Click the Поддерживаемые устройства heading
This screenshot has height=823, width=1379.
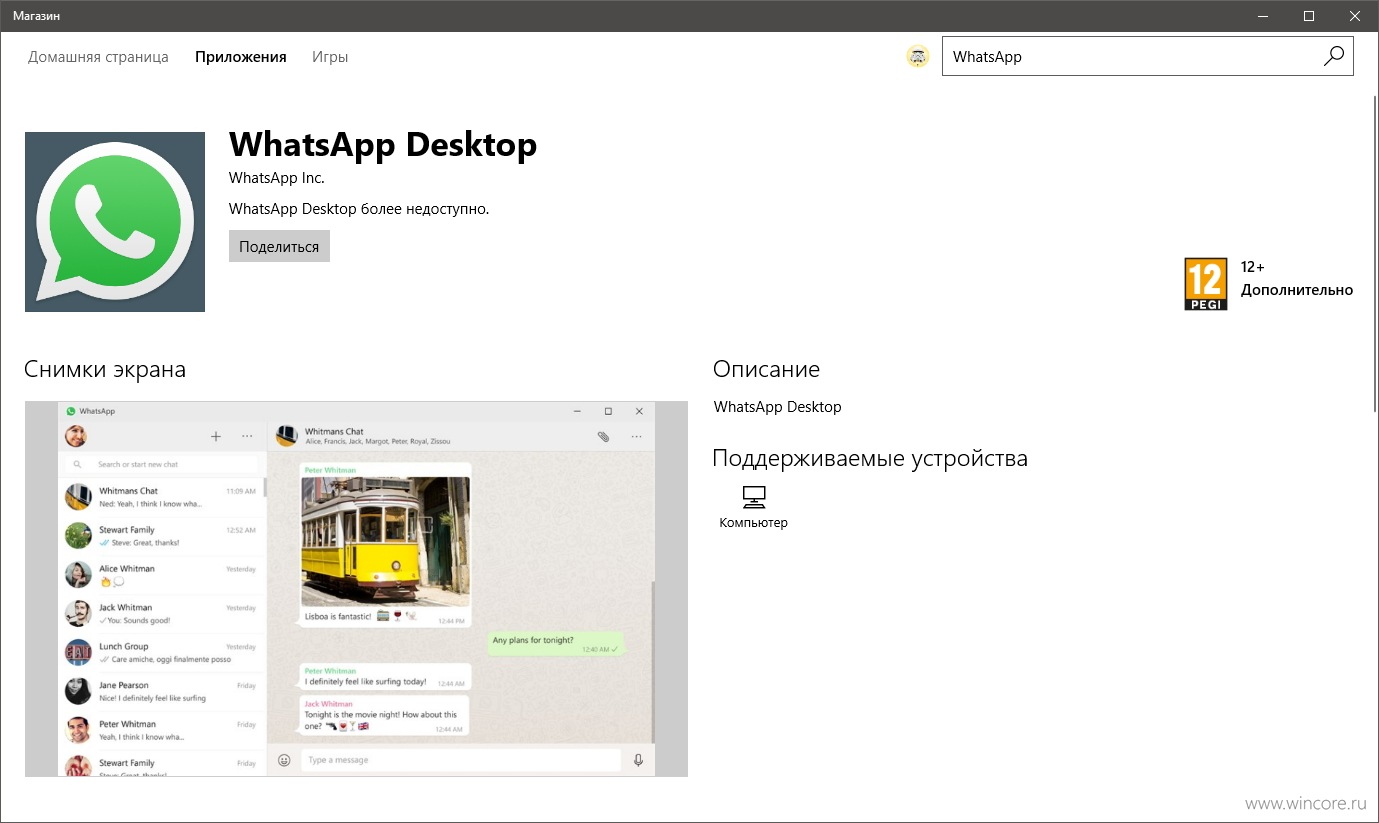click(x=870, y=459)
